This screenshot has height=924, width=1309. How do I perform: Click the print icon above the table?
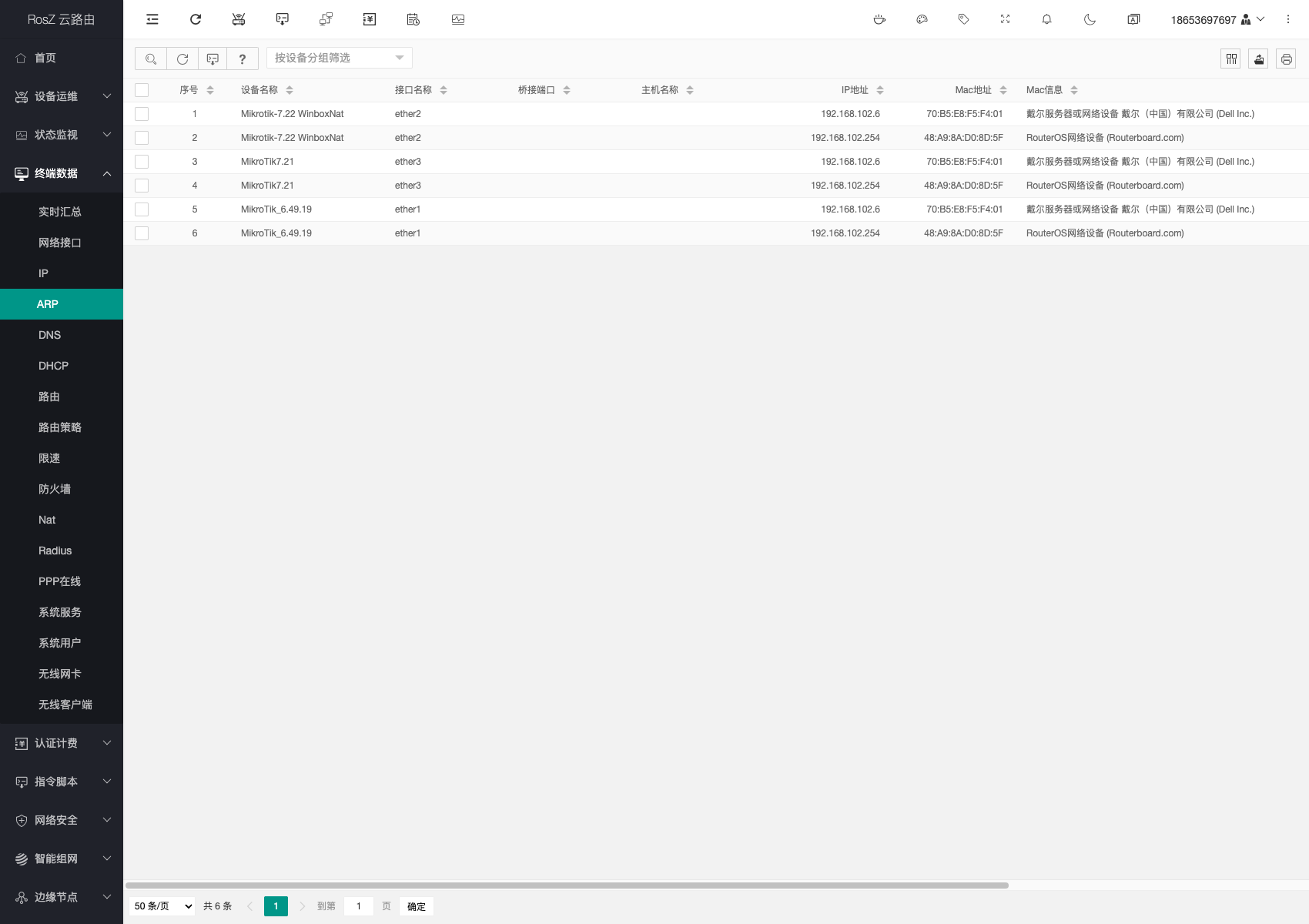[x=1286, y=59]
